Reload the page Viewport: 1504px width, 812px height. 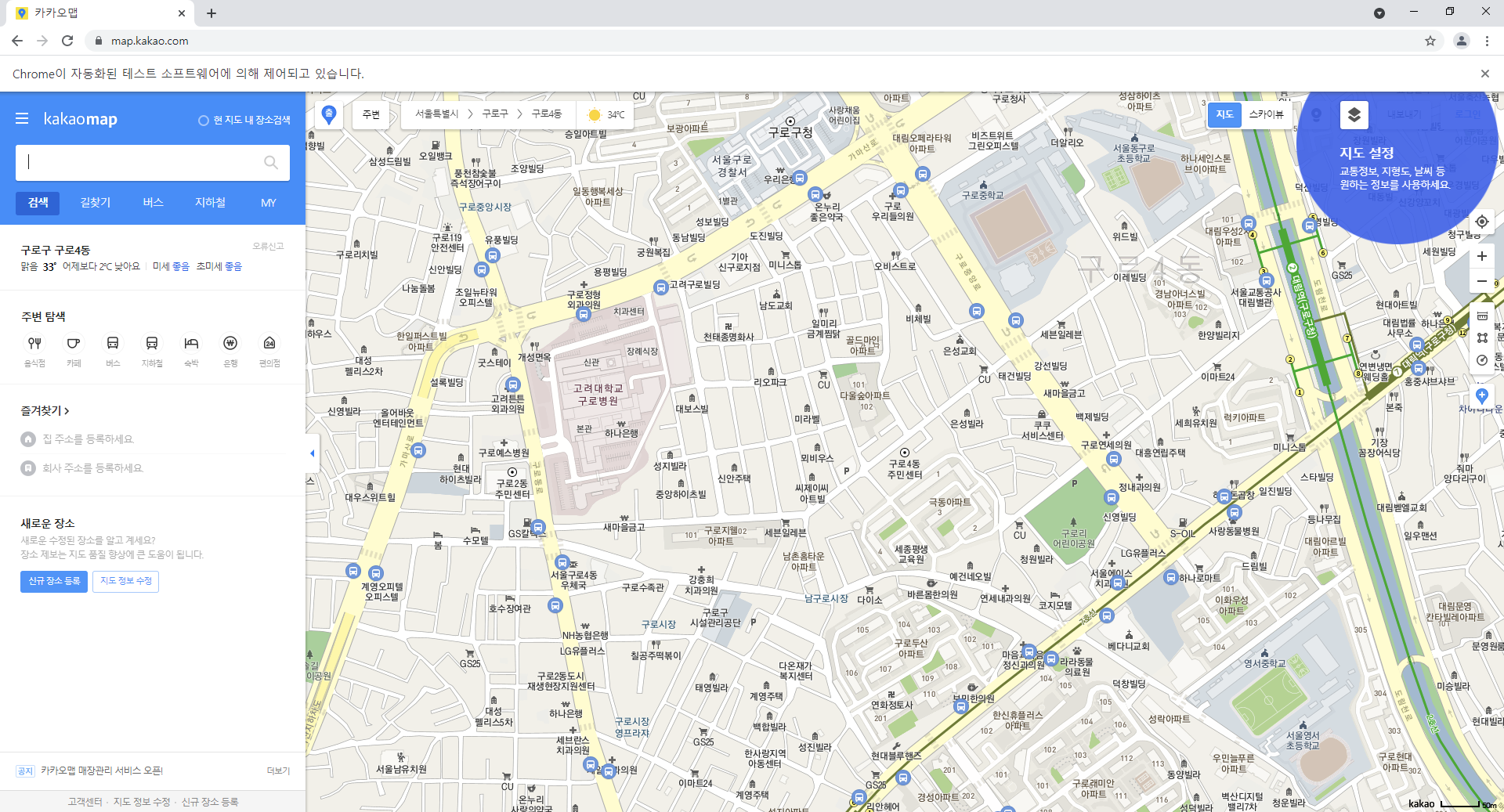(x=67, y=41)
